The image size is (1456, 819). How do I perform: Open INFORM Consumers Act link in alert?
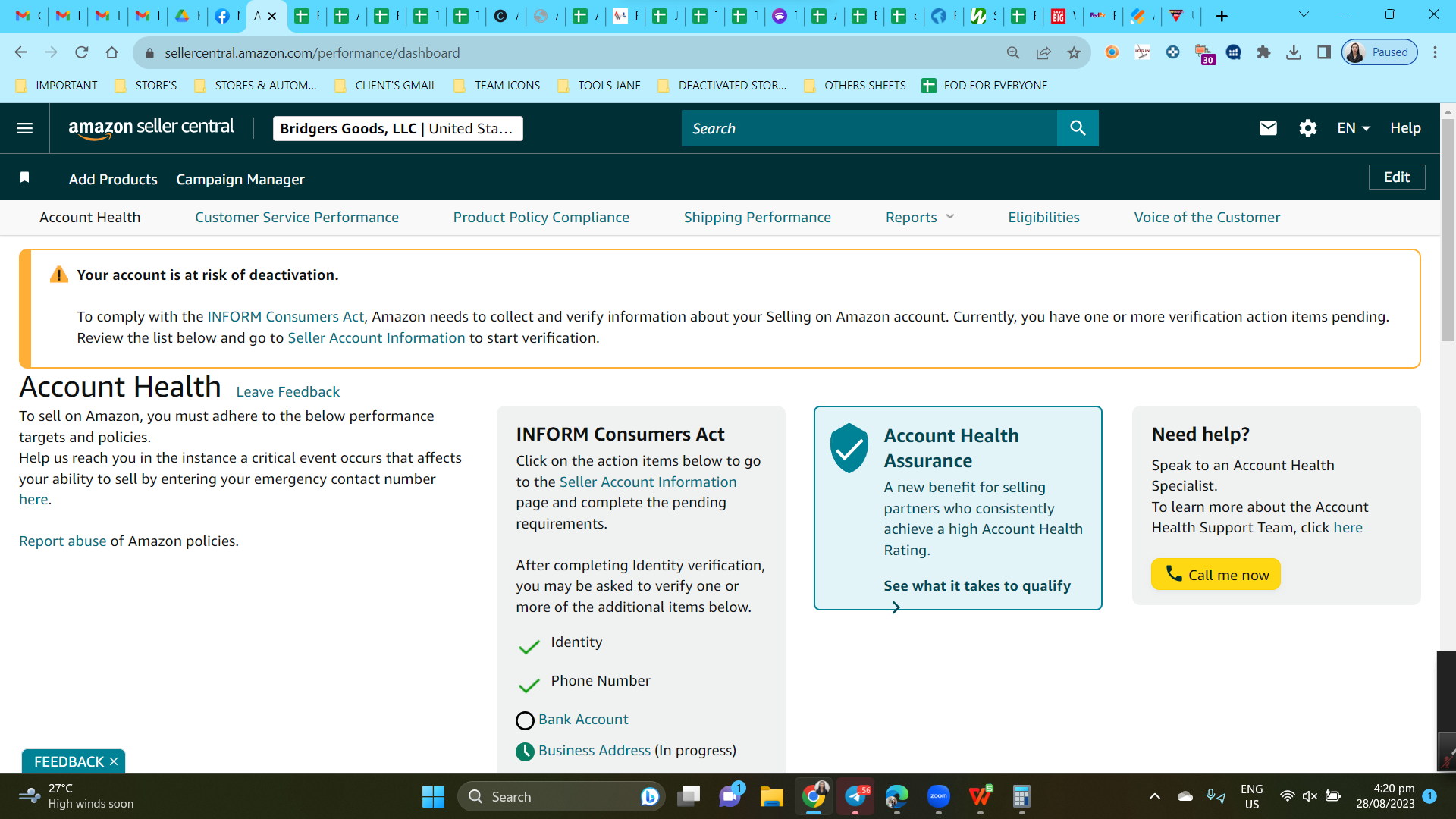pos(286,317)
